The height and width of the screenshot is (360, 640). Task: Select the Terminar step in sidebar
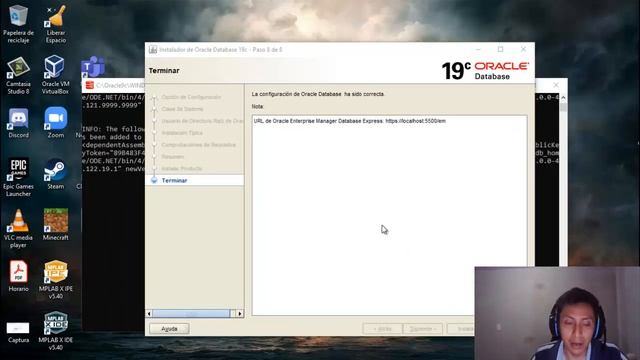(x=174, y=180)
